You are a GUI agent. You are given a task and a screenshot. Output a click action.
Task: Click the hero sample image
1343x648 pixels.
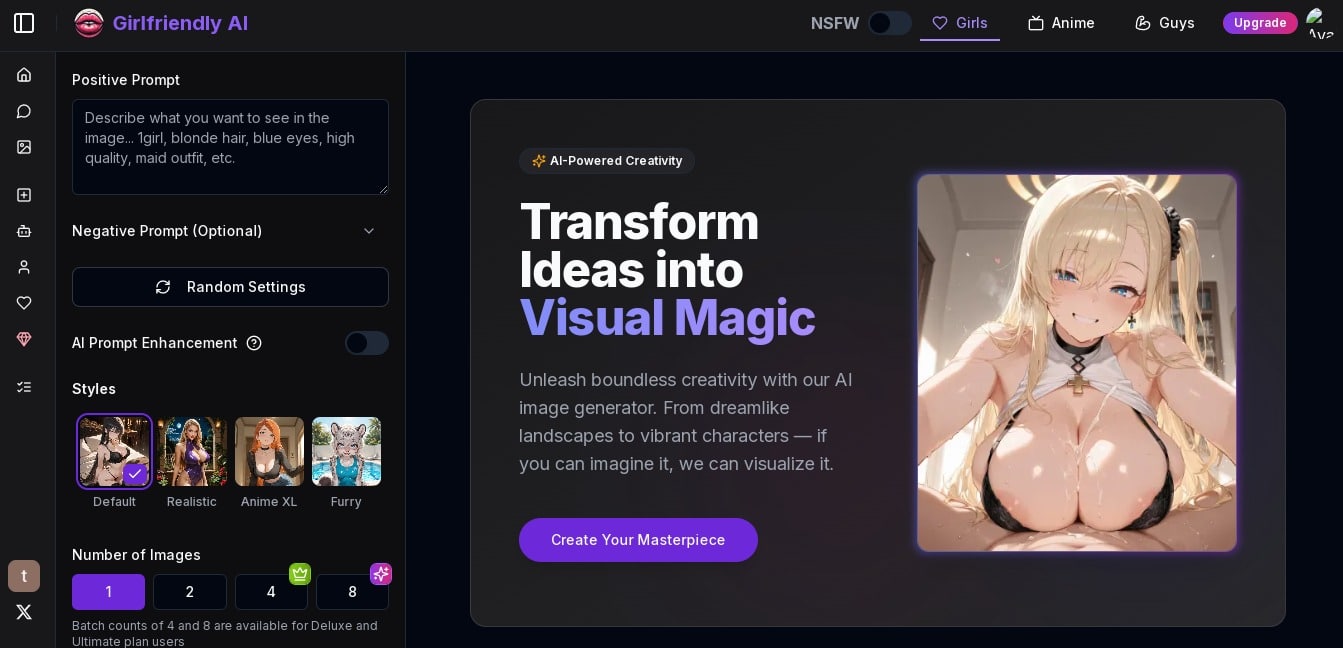click(x=1077, y=363)
